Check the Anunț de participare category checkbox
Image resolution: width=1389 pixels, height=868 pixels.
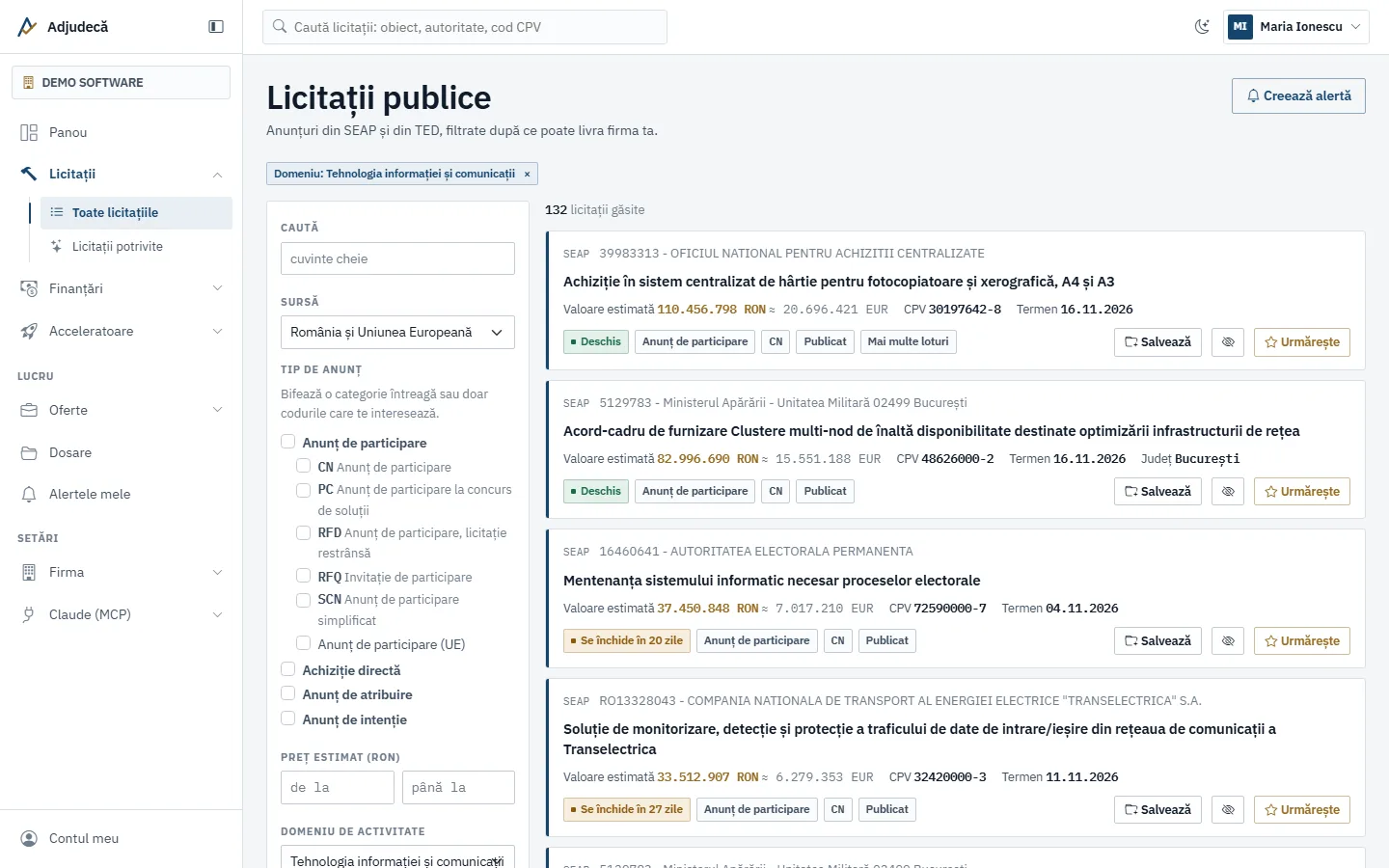click(287, 442)
